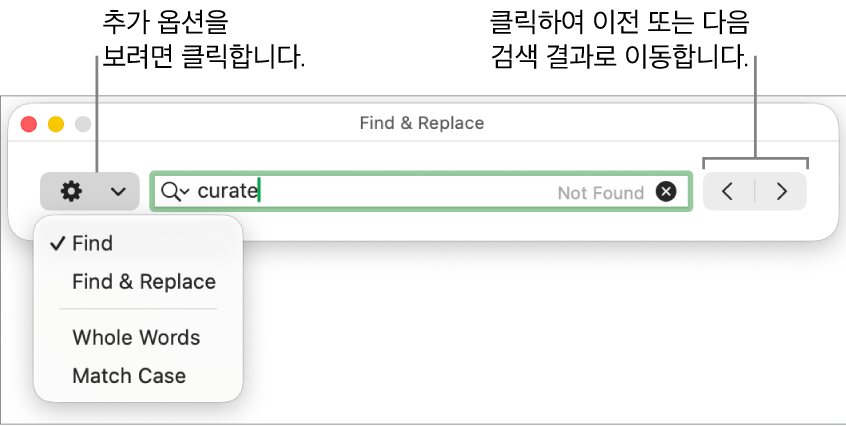Click the divider between the navigation arrows
This screenshot has width=846, height=426.
[x=755, y=191]
